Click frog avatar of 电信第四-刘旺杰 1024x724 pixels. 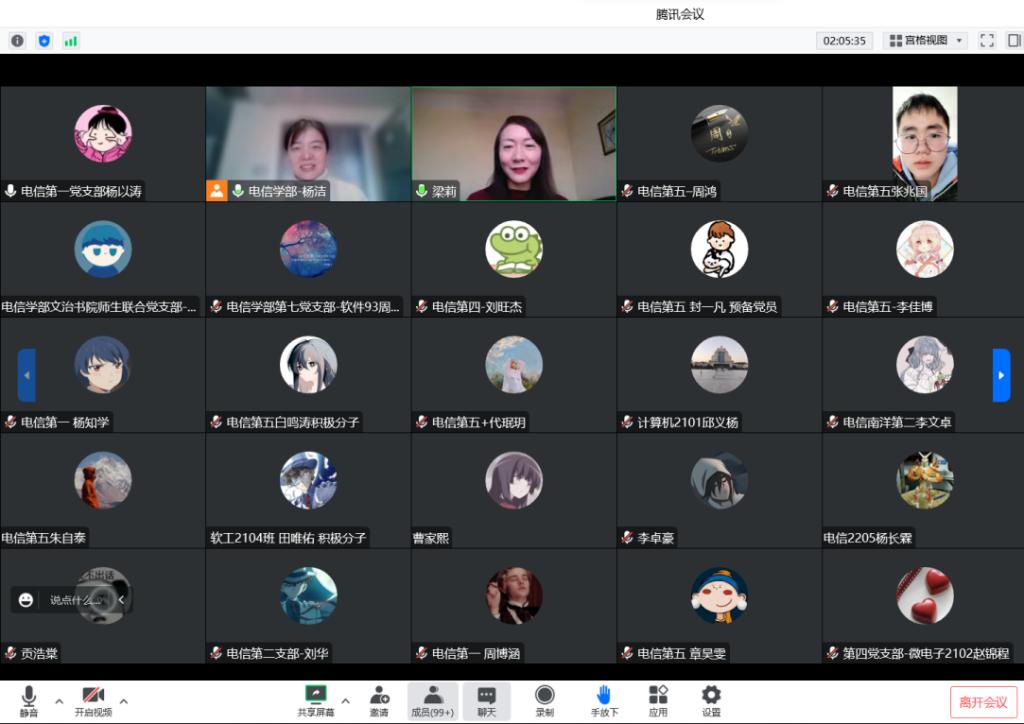click(514, 249)
